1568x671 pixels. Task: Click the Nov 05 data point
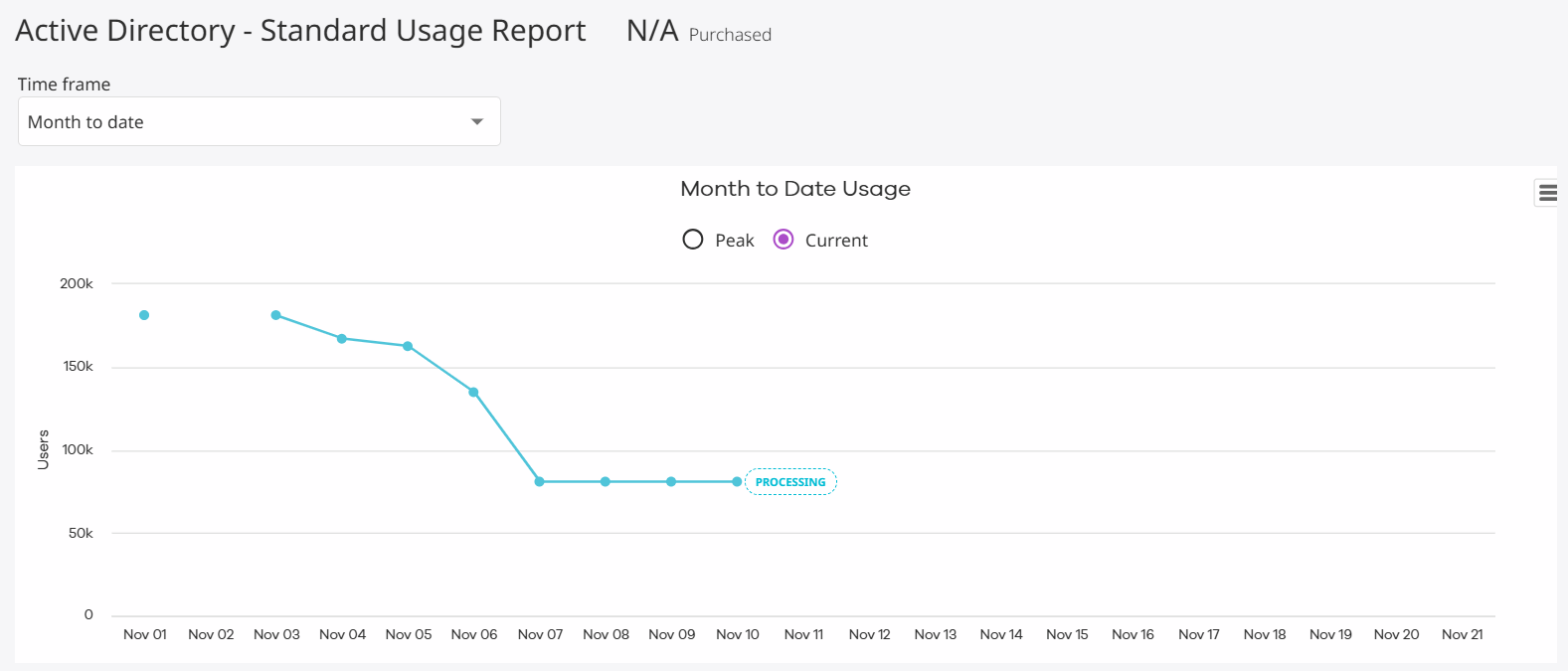click(408, 346)
